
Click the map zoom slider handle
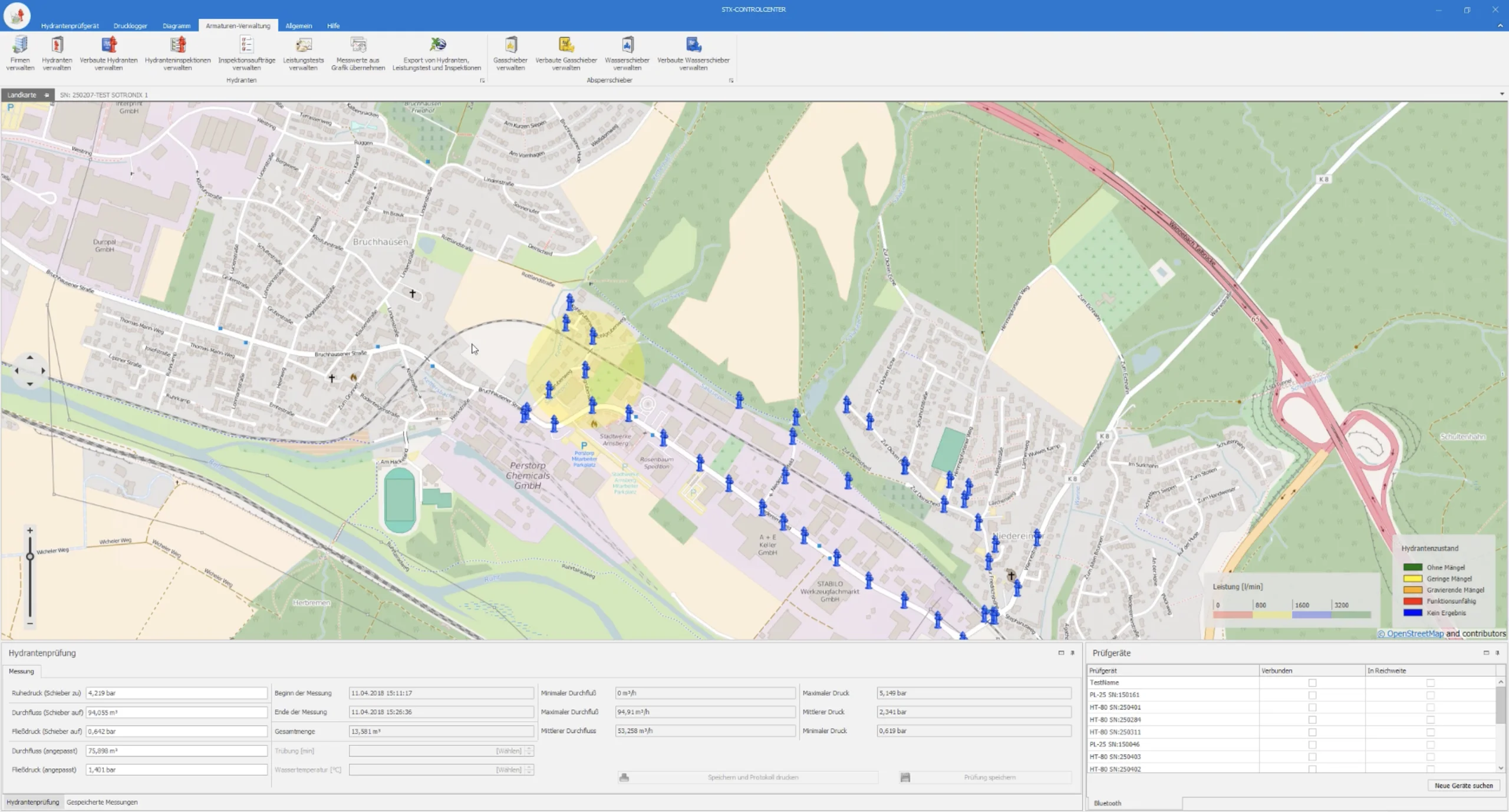pos(30,556)
